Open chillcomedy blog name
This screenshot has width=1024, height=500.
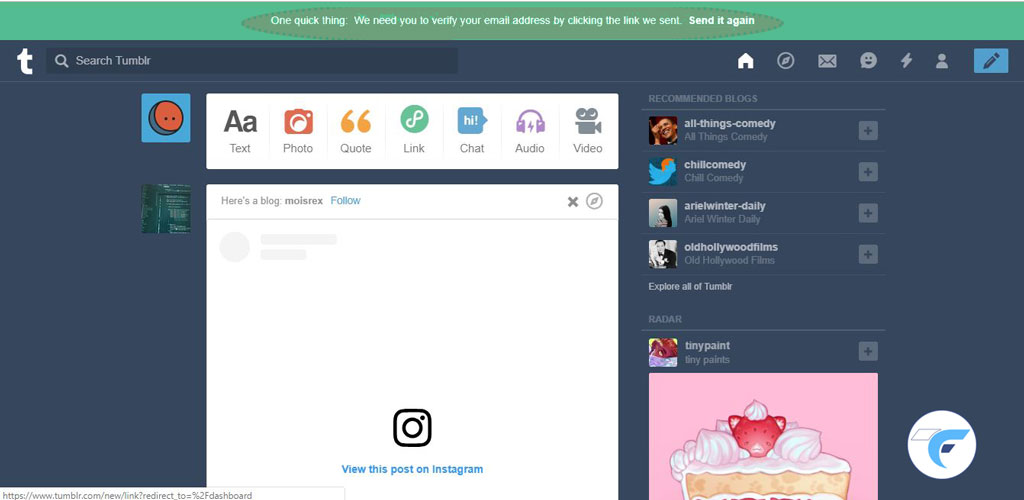coord(714,164)
